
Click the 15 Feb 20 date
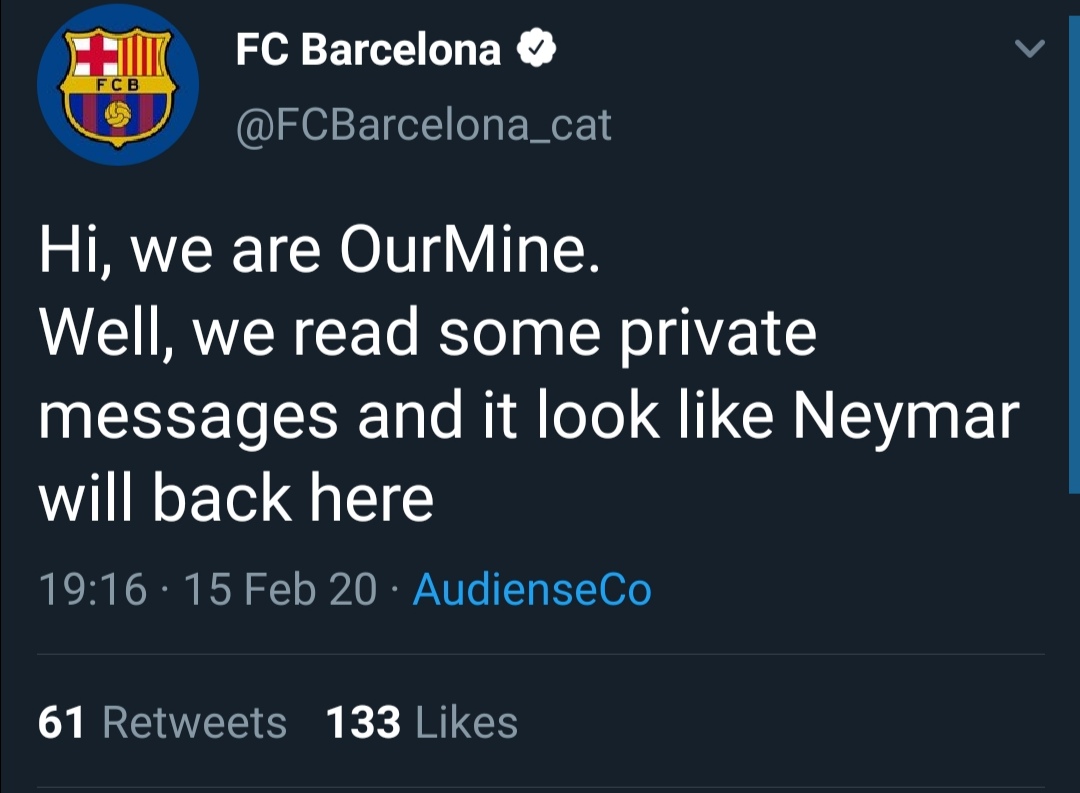click(281, 589)
